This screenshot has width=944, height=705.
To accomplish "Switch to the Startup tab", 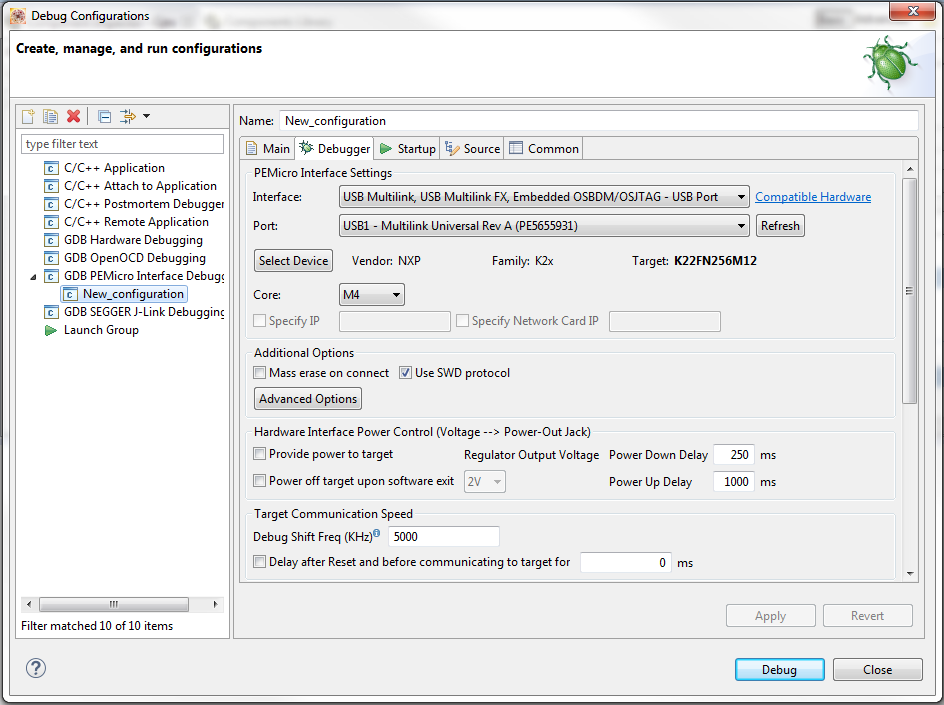I will [x=408, y=149].
